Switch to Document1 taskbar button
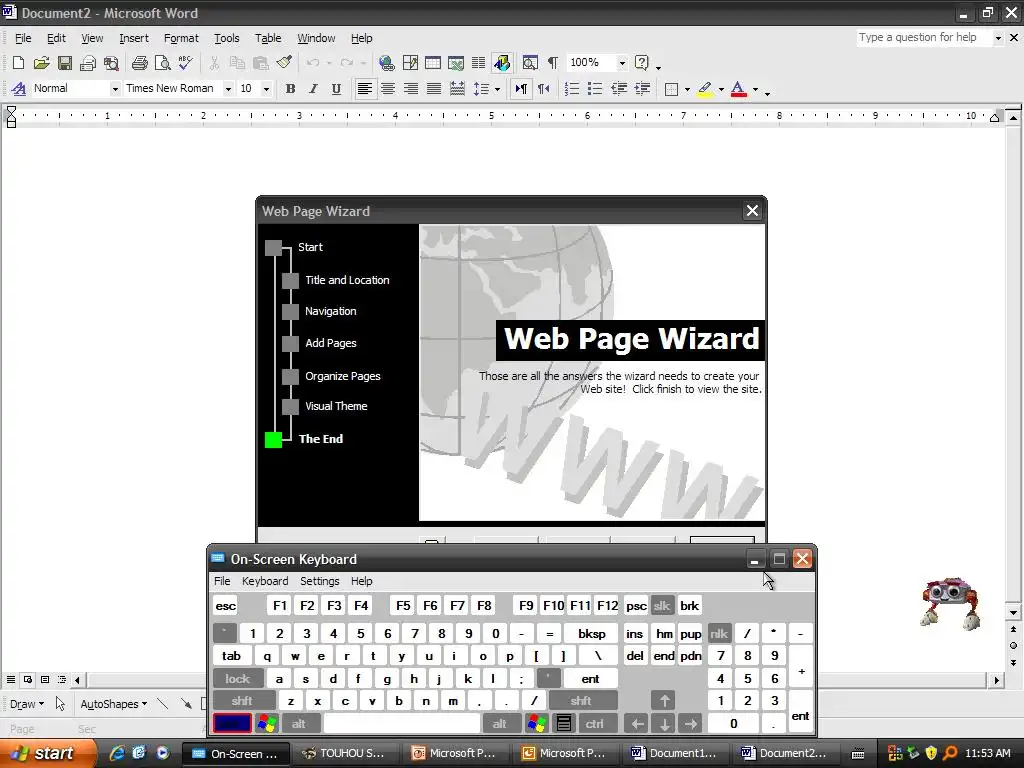Screen dimensions: 1024x768 [x=674, y=753]
